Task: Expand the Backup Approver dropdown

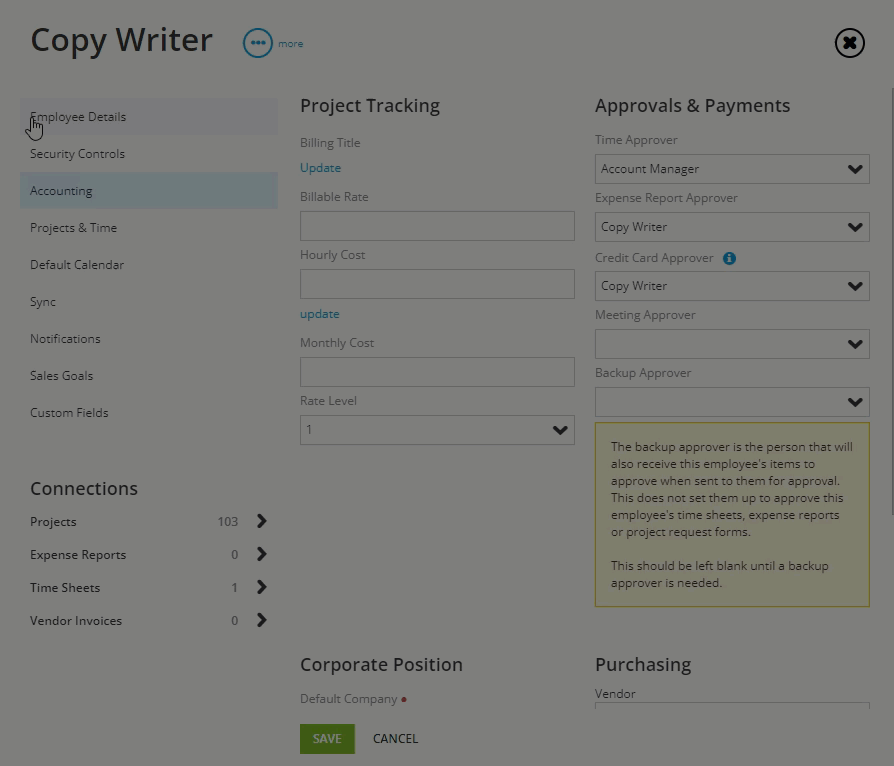Action: pos(732,402)
